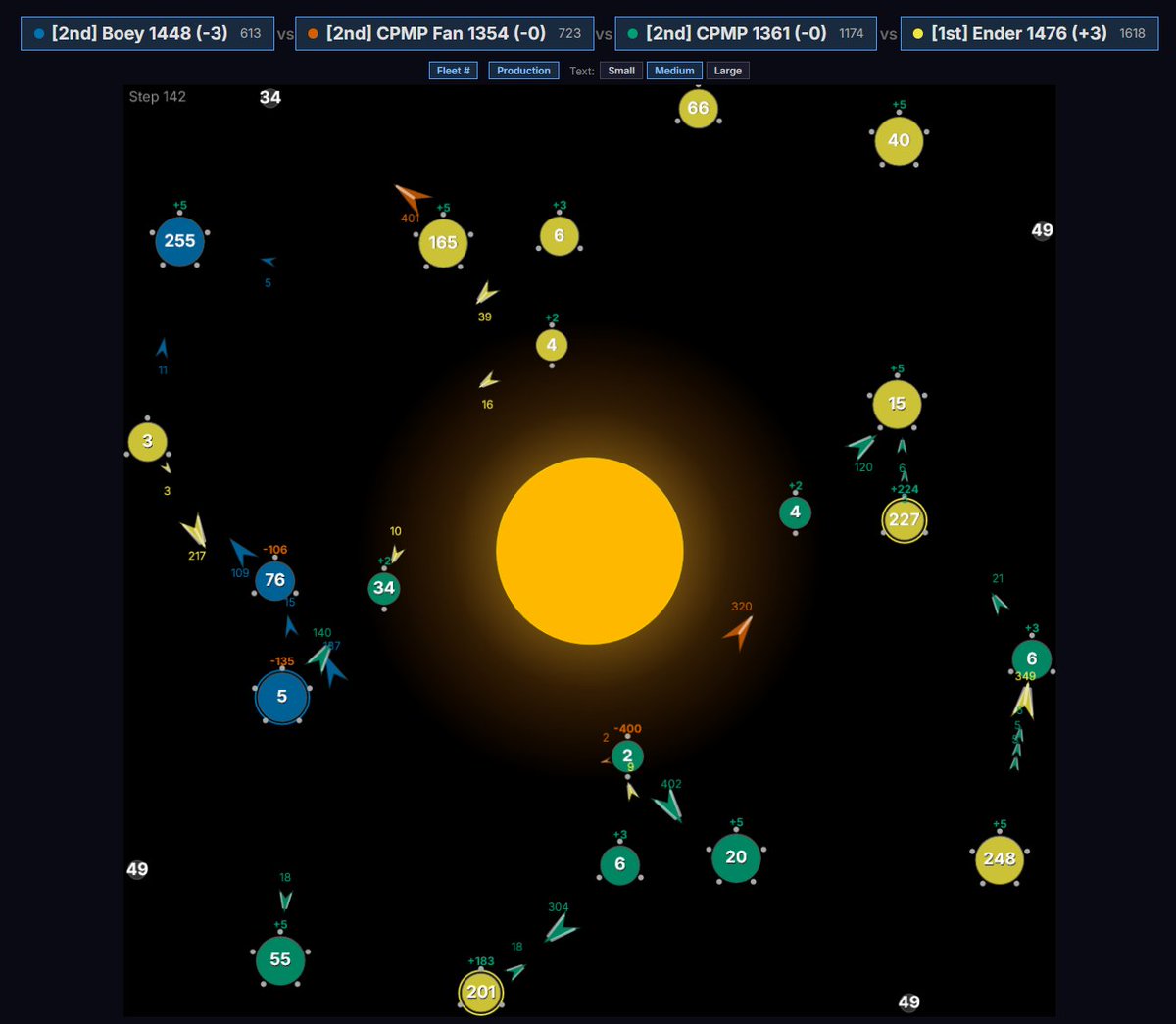The width and height of the screenshot is (1176, 1024).
Task: Click the yellow fleet arrow labeled 16
Action: pyautogui.click(x=488, y=380)
